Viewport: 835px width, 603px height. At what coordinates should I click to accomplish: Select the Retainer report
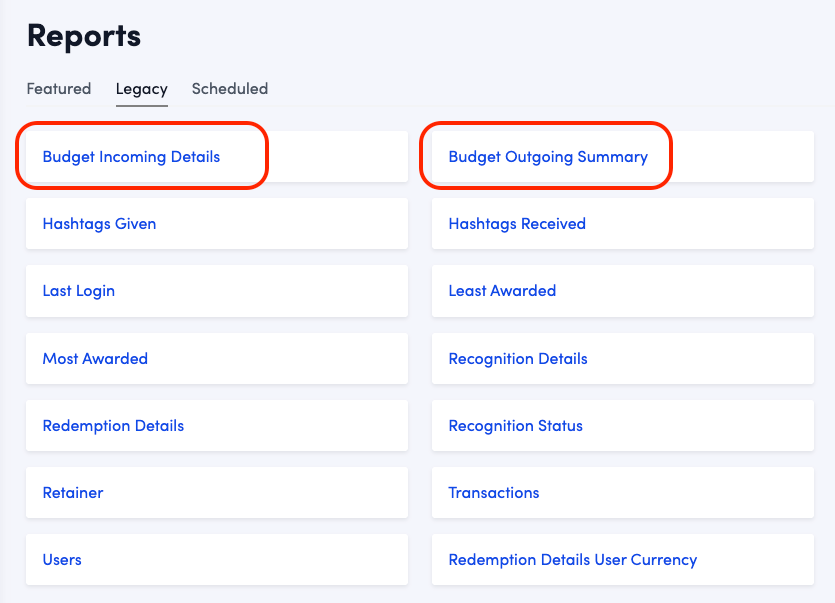(x=73, y=493)
